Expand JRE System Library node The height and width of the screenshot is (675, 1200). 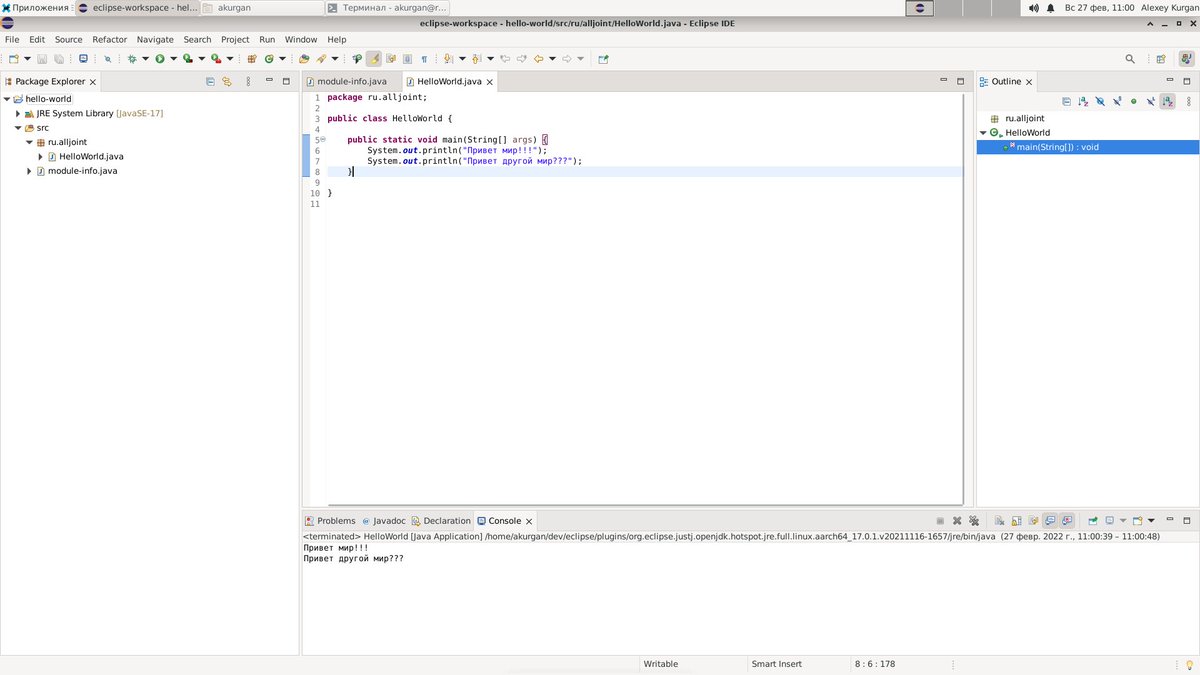(x=17, y=113)
